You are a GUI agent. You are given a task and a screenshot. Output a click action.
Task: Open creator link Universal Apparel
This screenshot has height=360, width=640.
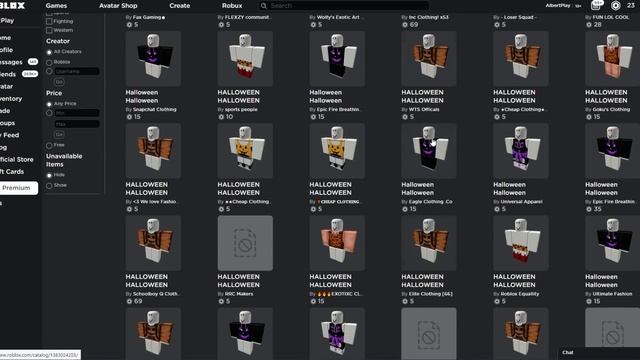pos(522,202)
